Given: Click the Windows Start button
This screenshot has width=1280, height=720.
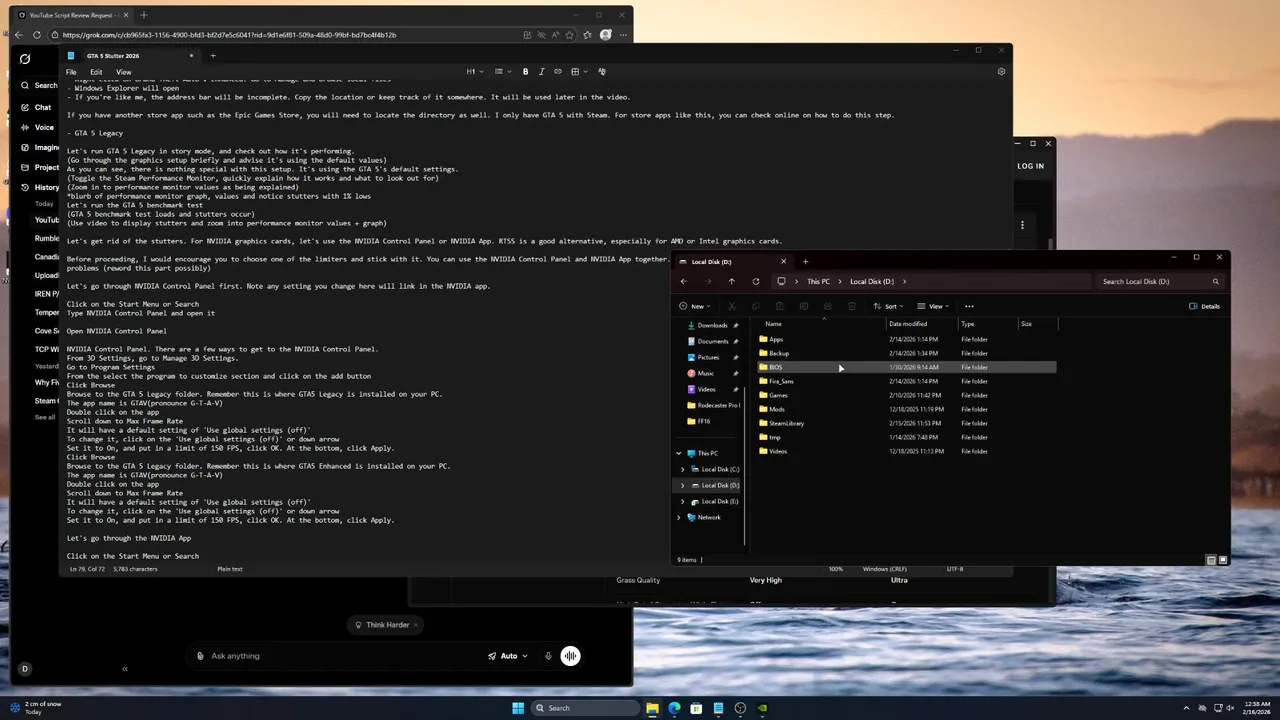Looking at the screenshot, I should 518,708.
